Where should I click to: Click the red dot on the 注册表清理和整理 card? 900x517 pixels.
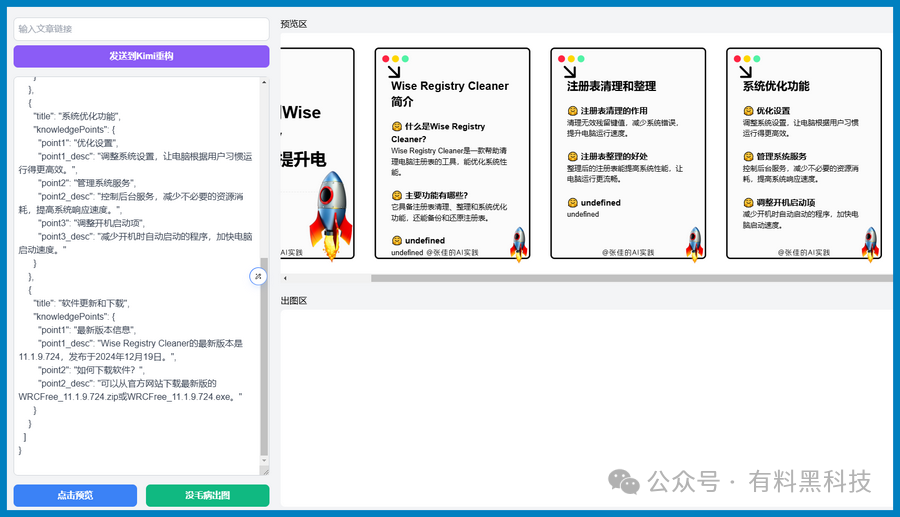pyautogui.click(x=561, y=59)
